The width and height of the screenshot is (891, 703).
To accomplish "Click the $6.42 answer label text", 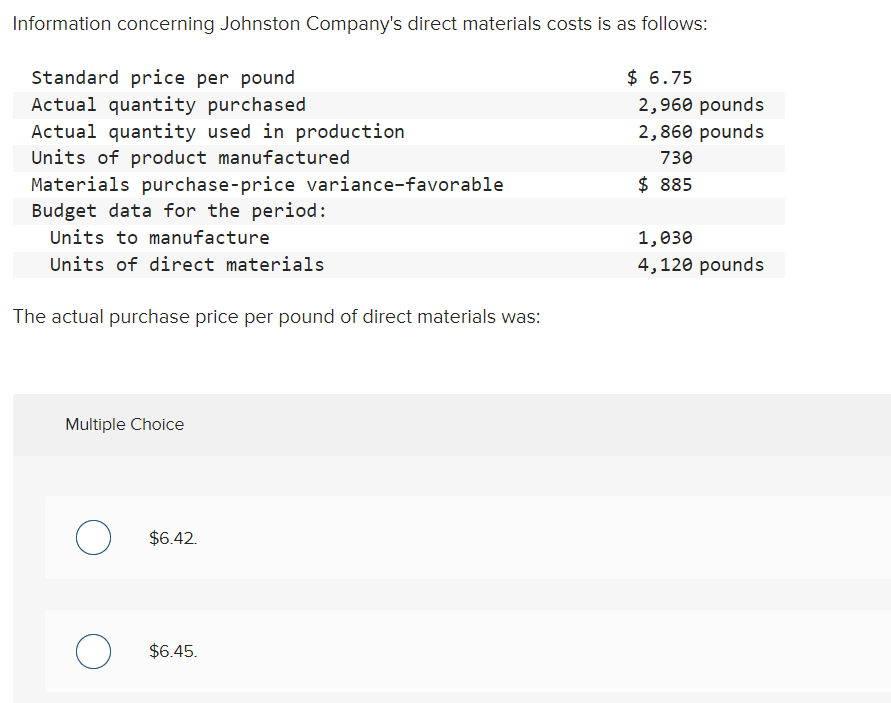I will coord(173,538).
